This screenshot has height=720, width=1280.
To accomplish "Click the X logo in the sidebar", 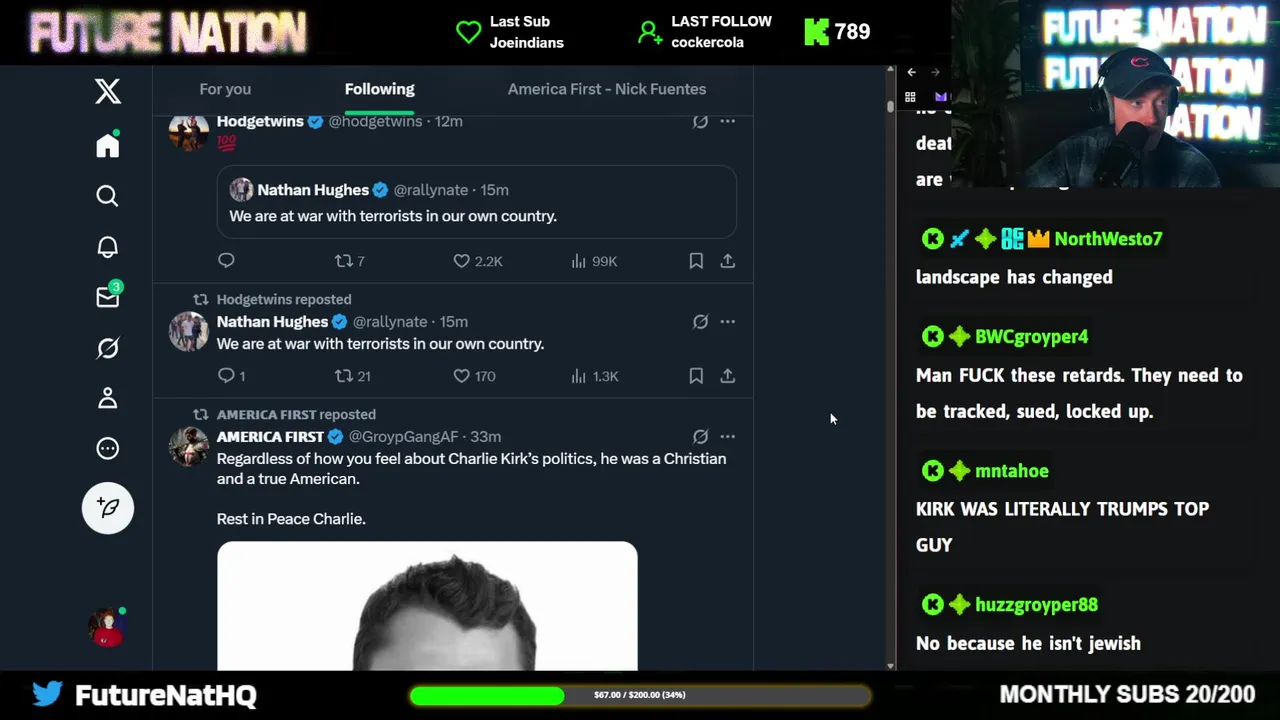I will click(108, 91).
